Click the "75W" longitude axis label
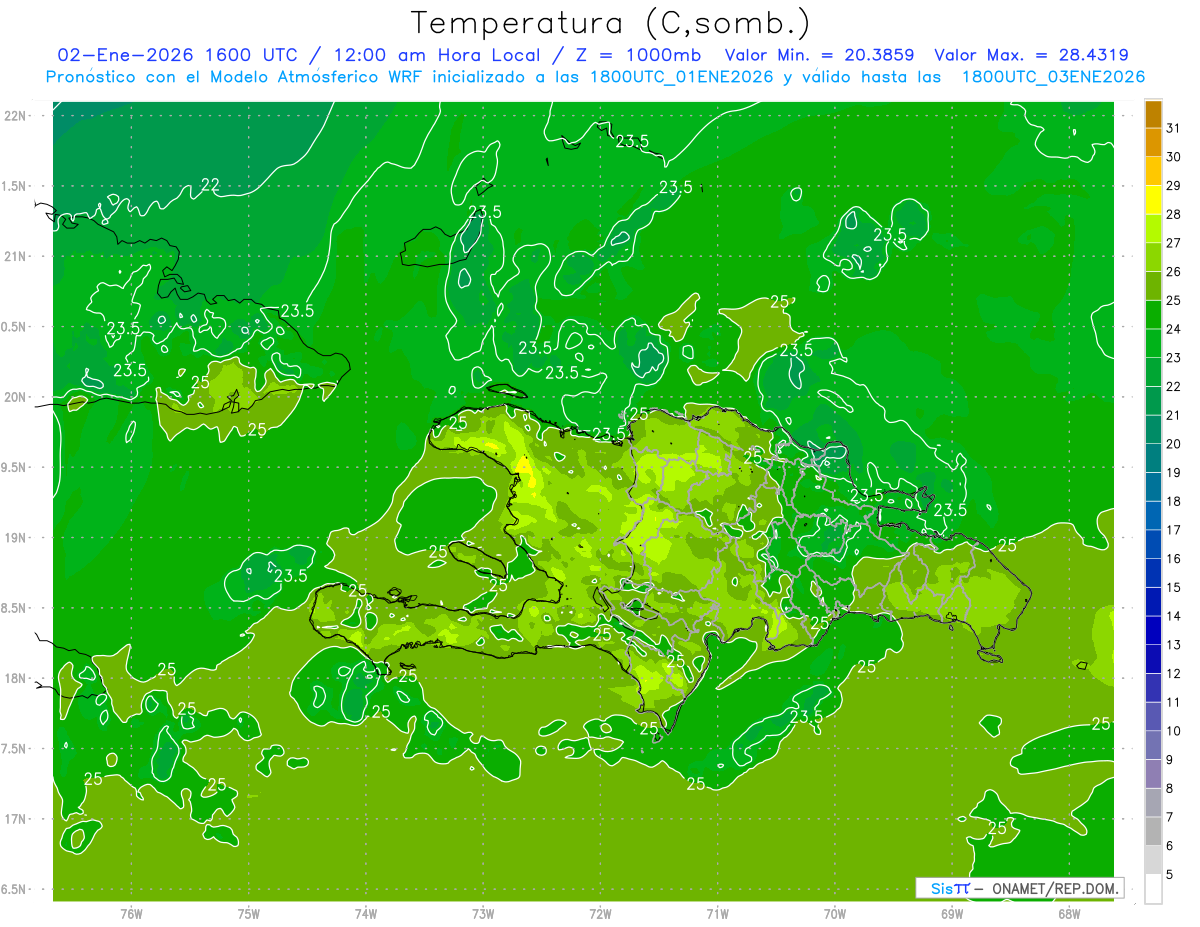 point(249,914)
